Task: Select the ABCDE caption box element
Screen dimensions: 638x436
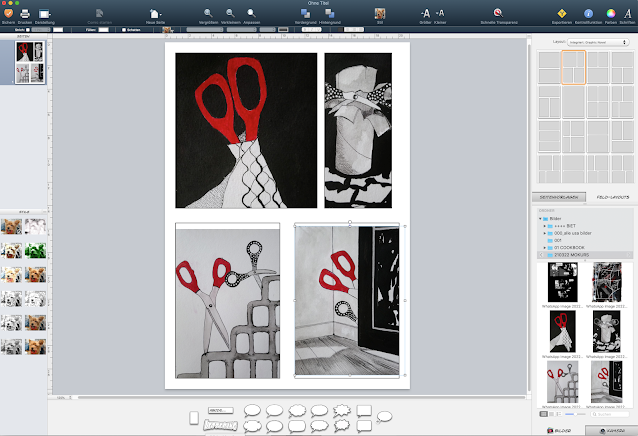Action: (x=221, y=410)
